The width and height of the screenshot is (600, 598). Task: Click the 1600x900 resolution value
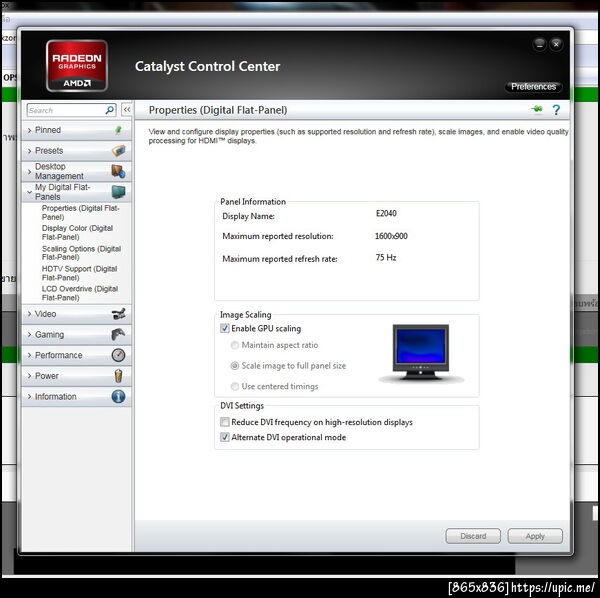[391, 236]
